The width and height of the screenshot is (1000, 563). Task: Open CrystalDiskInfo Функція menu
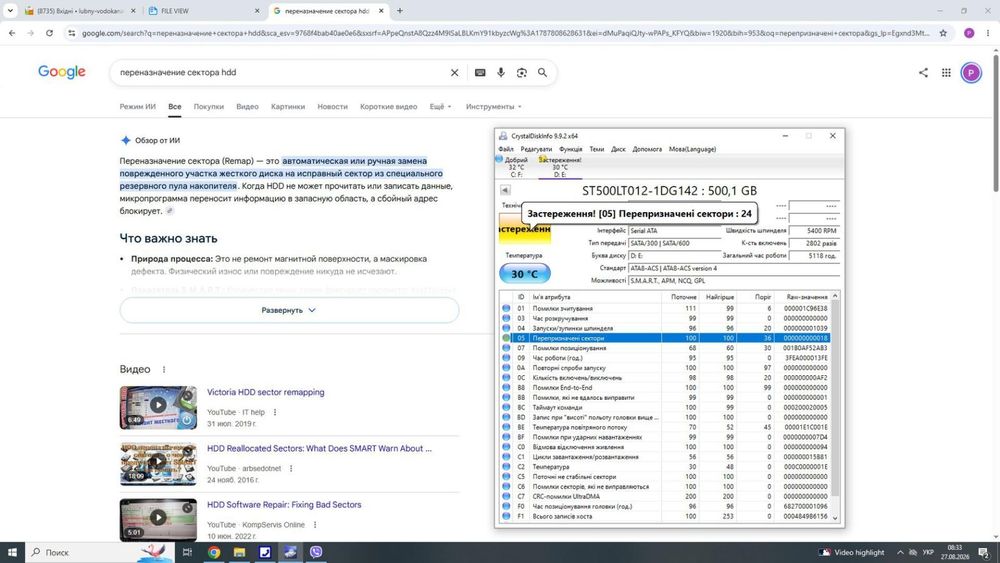pos(570,149)
